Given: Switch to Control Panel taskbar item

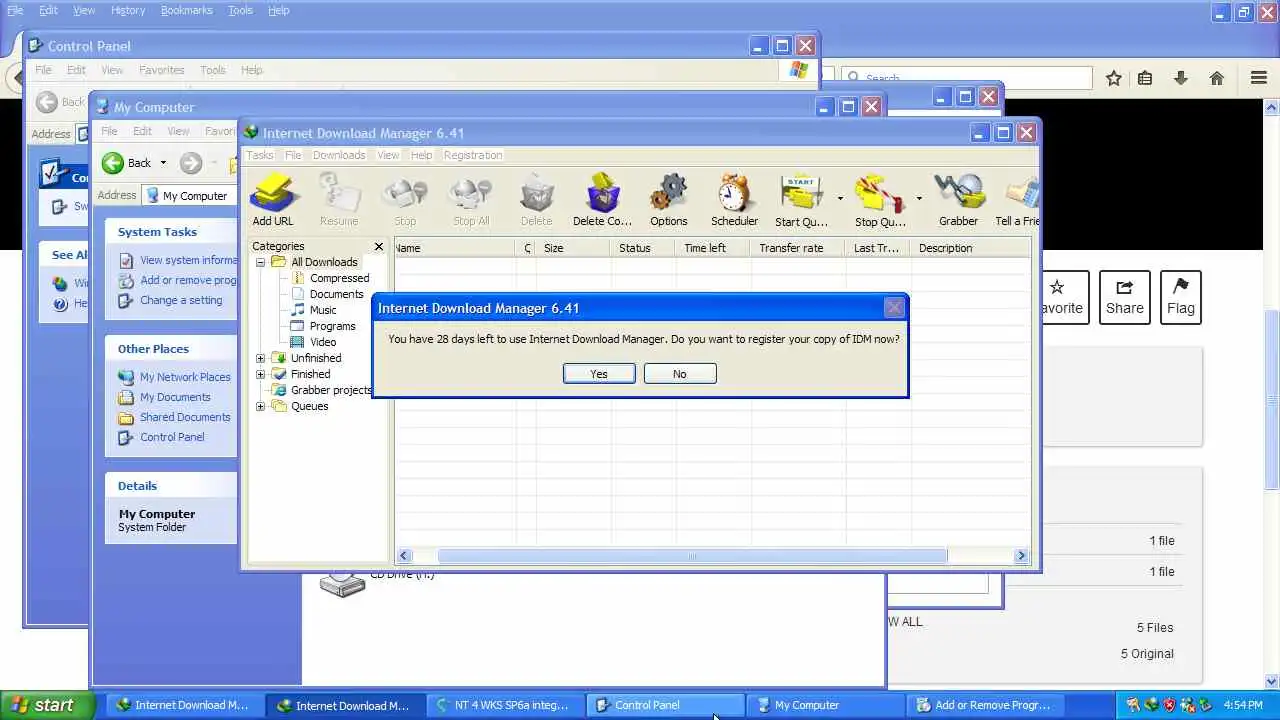Looking at the screenshot, I should coord(664,705).
